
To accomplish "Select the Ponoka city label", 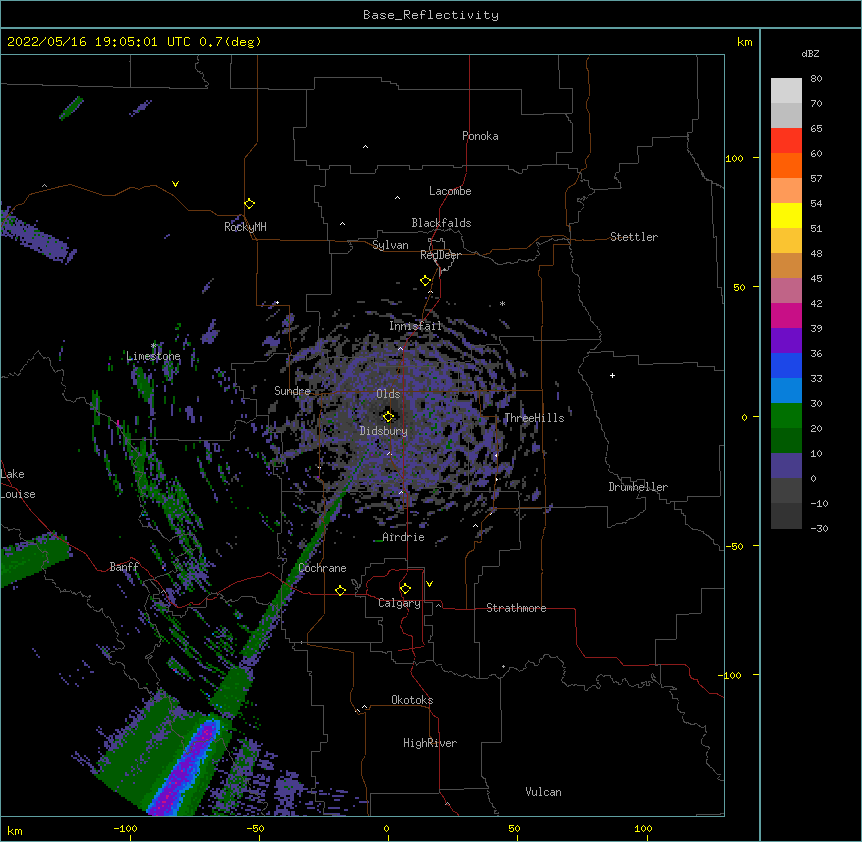I will coord(480,136).
